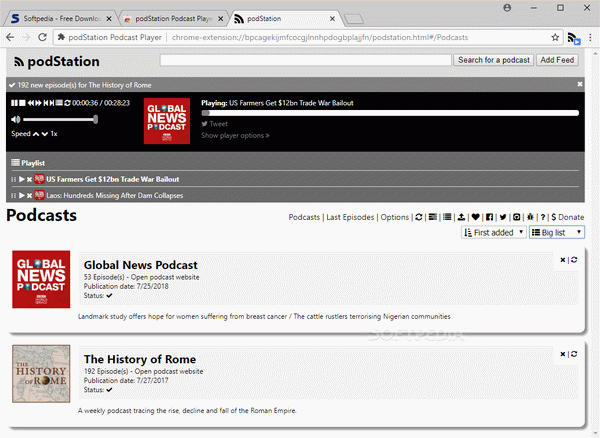Viewport: 600px width, 438px height.
Task: Open the Podcasts menu link
Action: tap(304, 217)
